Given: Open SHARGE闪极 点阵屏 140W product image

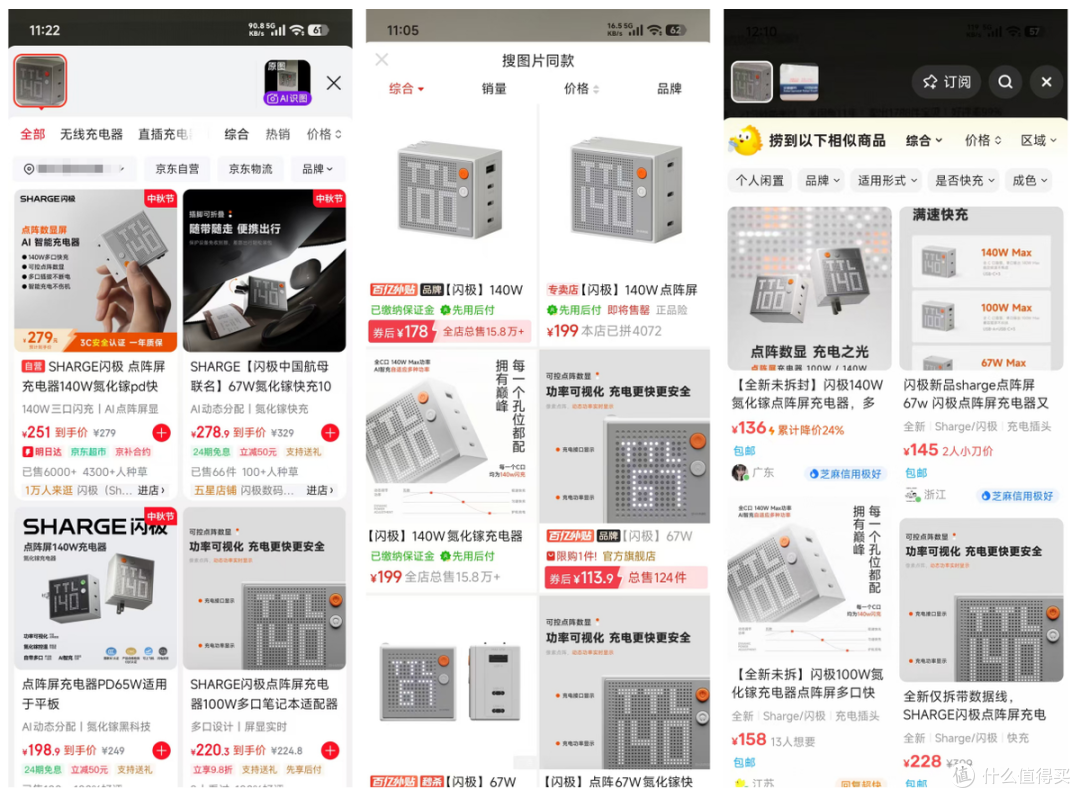Looking at the screenshot, I should 96,271.
